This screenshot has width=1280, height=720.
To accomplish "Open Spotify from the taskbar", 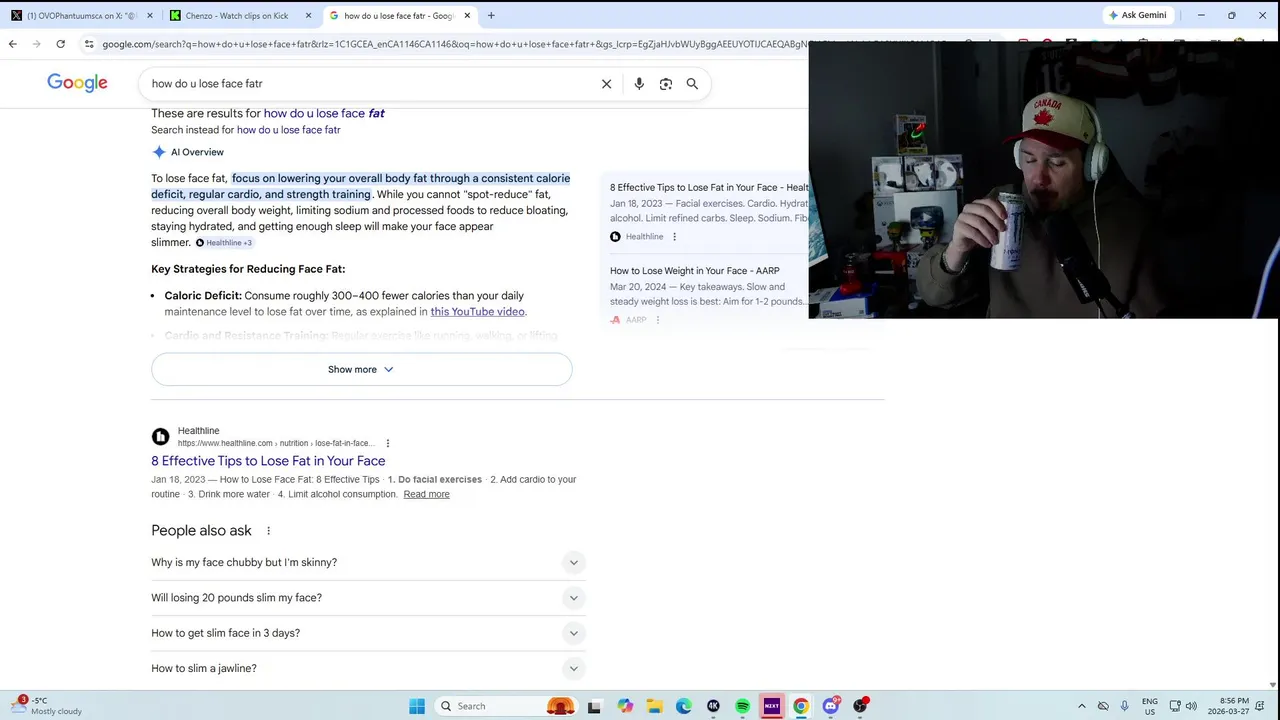I will pyautogui.click(x=742, y=706).
